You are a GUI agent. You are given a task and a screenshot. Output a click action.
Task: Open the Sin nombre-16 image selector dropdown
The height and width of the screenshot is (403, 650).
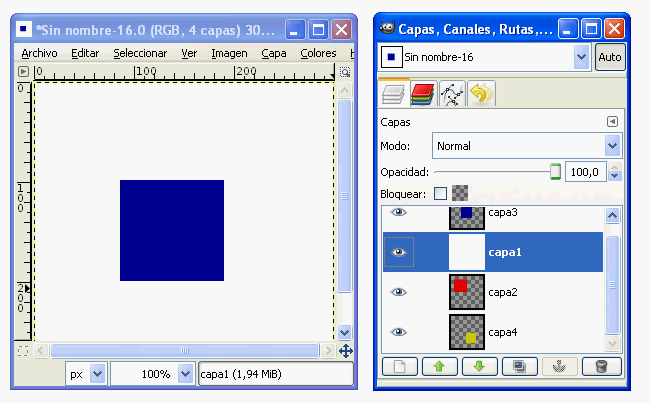pos(485,57)
